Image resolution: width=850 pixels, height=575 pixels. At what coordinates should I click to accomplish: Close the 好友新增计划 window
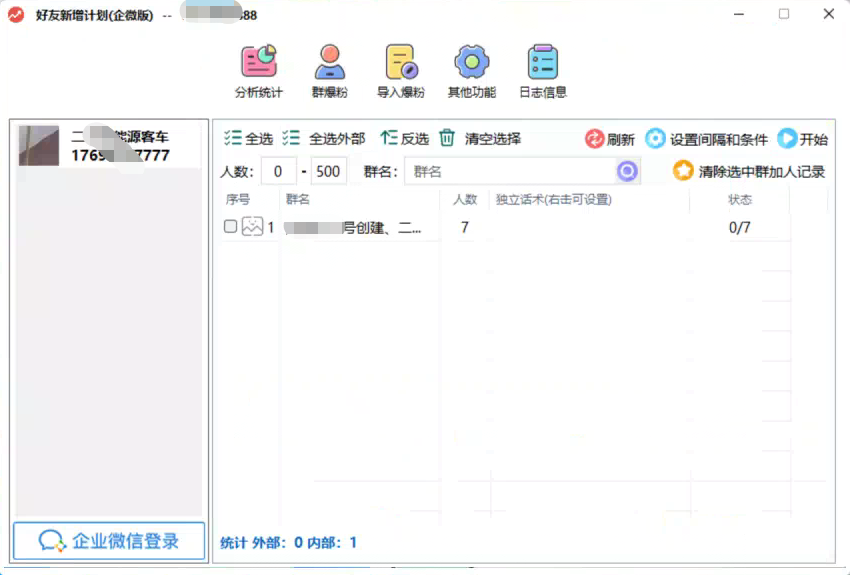click(x=829, y=14)
